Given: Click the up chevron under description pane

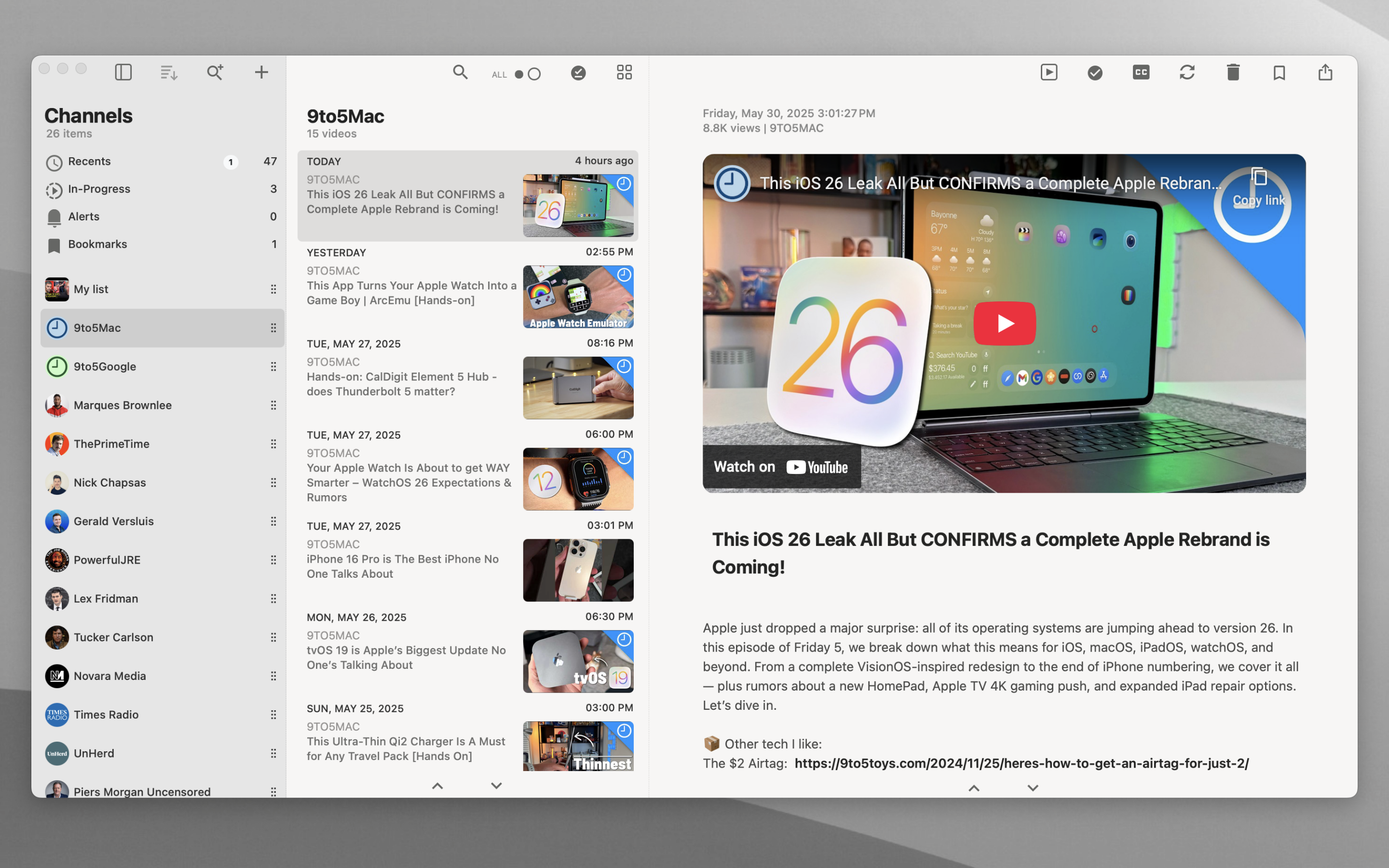Looking at the screenshot, I should (974, 788).
